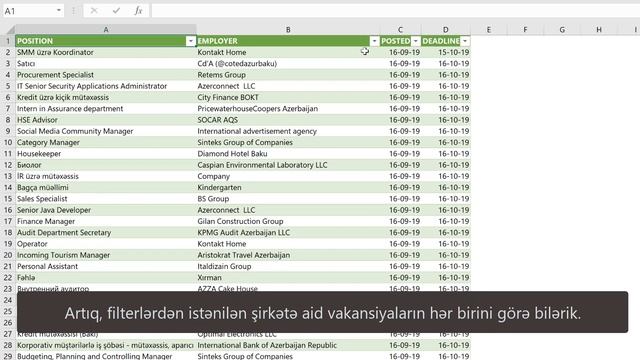Viewport: 640px width, 360px height.
Task: Click cell 'SMM üzrə Koordinator'
Action: [106, 52]
